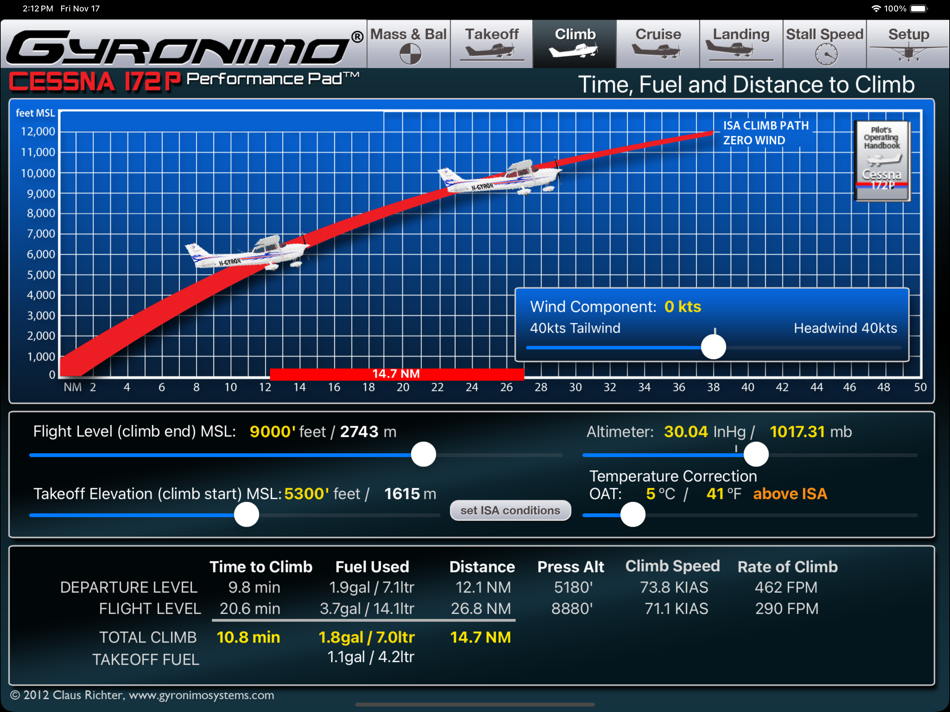Tap total climb 1.8gal / 7.0ltr value
Screen dimensions: 950x712
[x=367, y=637]
